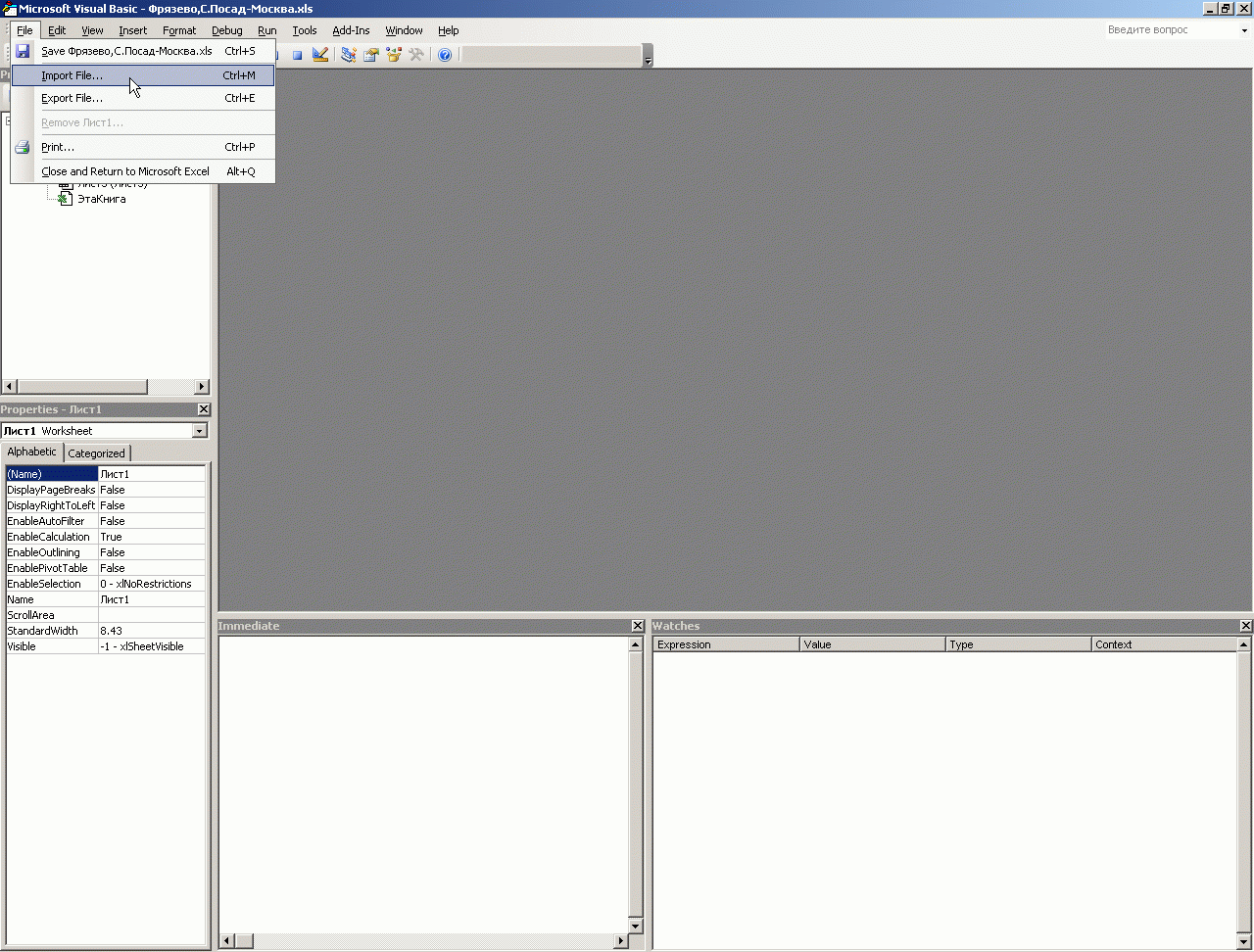This screenshot has height=952, width=1254.
Task: Click the ask-a-question input box
Action: [x=1171, y=30]
